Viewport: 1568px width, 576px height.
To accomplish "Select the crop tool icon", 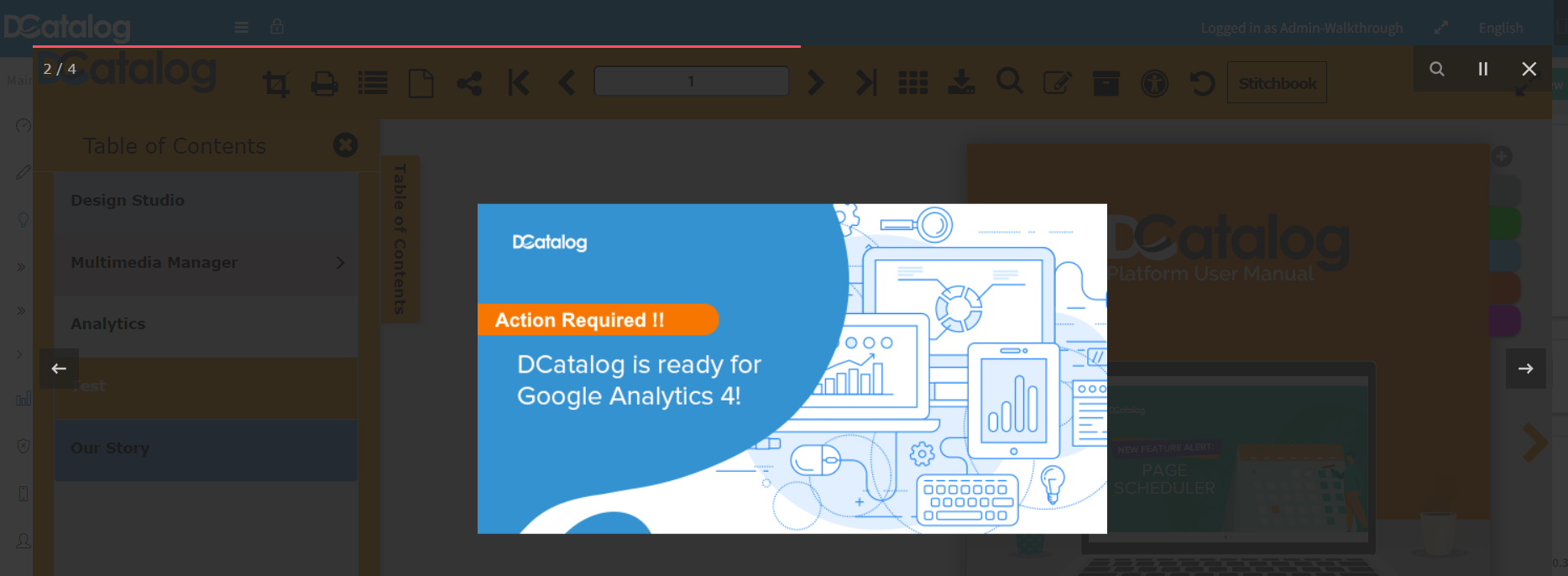I will pos(275,83).
